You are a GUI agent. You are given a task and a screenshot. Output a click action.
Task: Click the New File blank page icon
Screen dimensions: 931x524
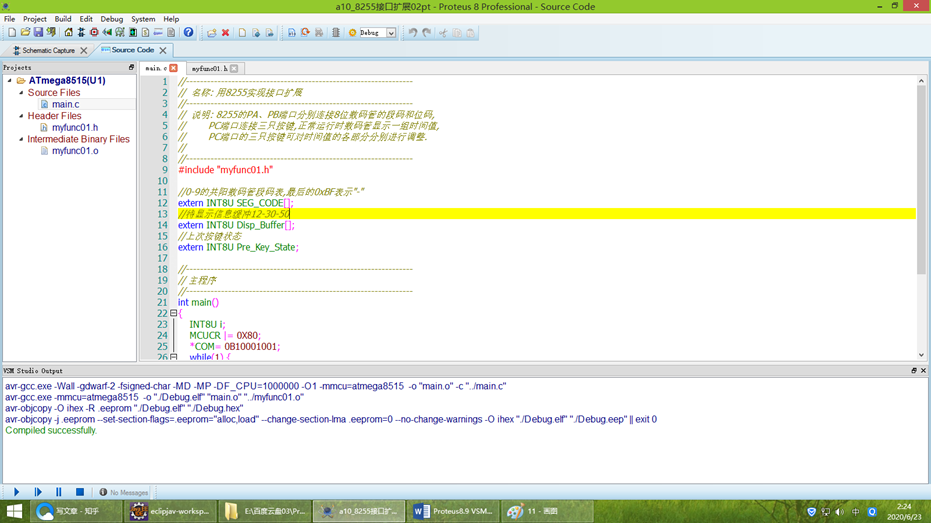tap(242, 33)
